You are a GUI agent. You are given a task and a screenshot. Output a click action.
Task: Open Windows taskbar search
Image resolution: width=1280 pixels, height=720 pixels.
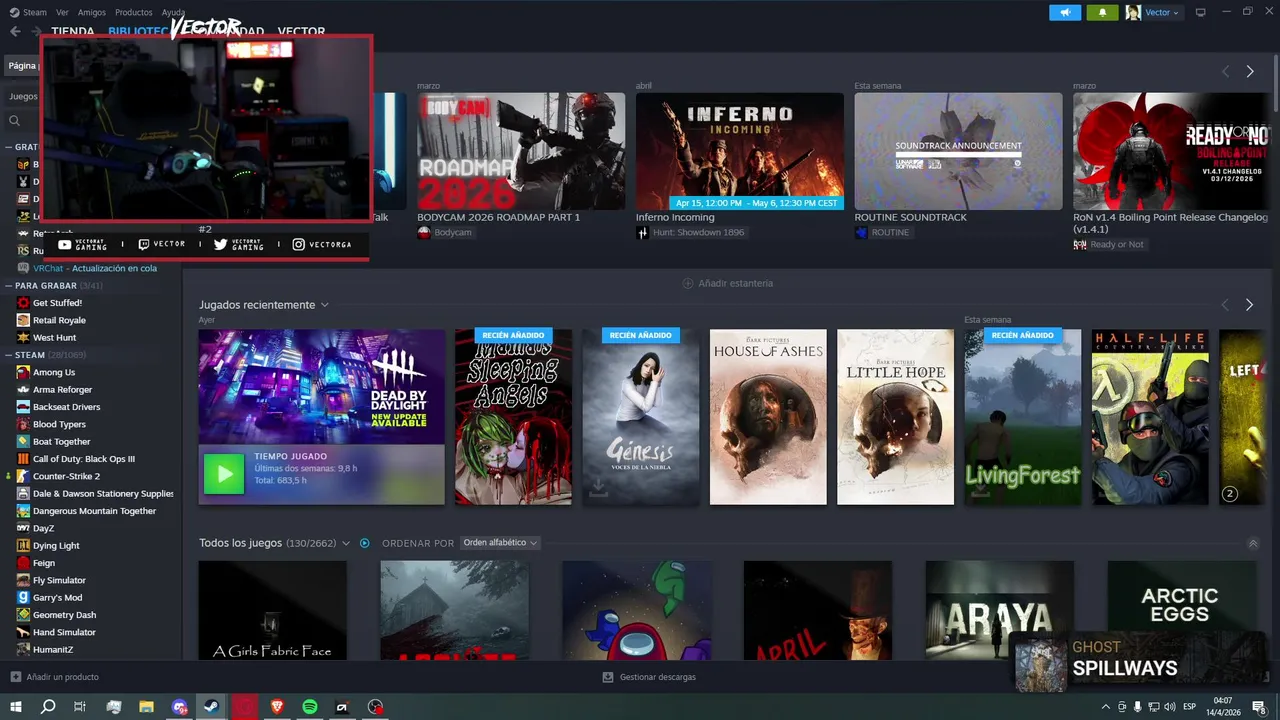[47, 707]
